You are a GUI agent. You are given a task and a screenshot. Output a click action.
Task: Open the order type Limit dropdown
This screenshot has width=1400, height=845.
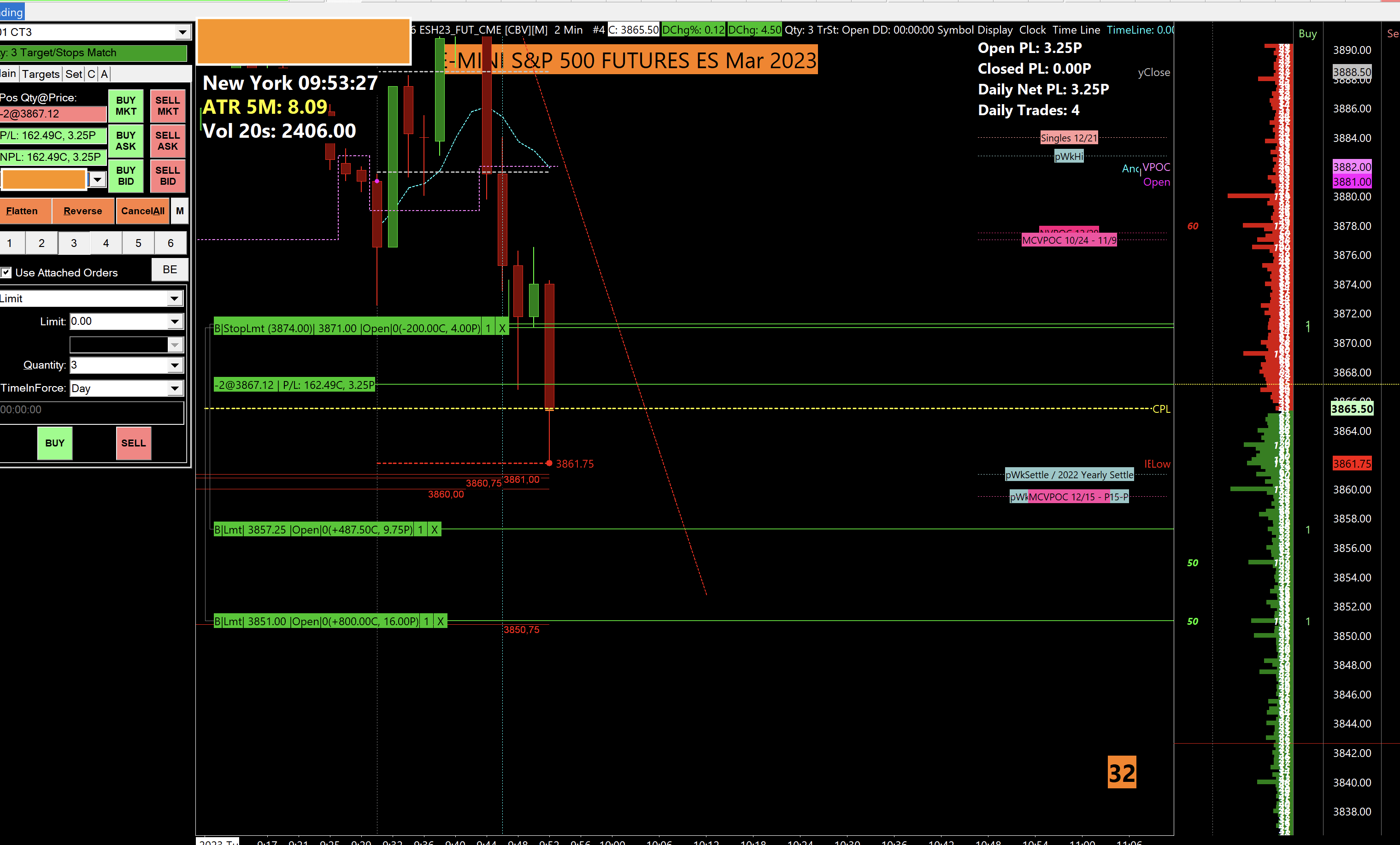coord(175,299)
